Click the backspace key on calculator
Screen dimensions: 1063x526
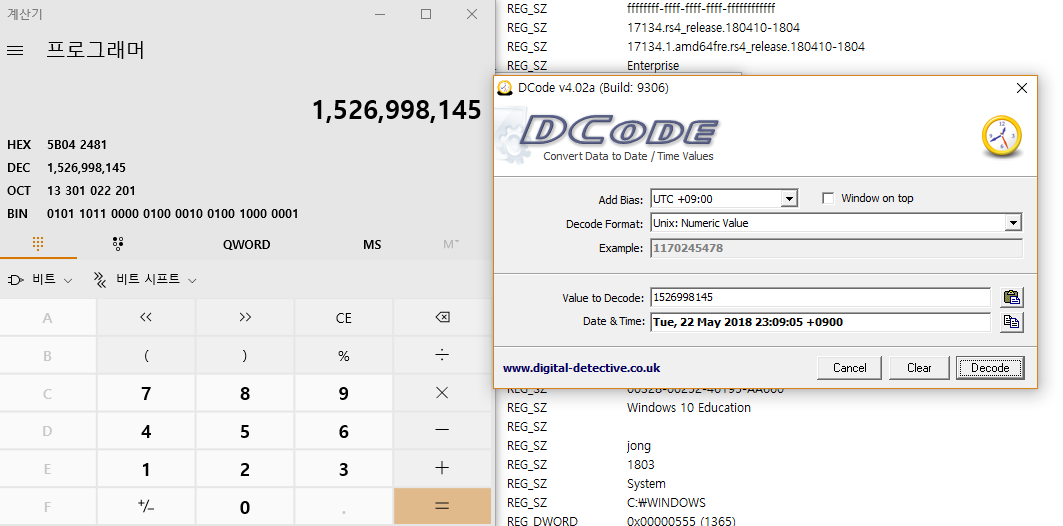[x=442, y=317]
